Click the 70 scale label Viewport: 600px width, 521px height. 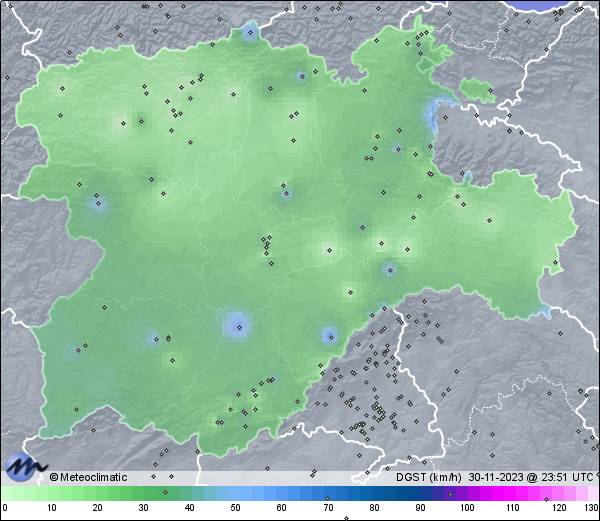pyautogui.click(x=328, y=508)
